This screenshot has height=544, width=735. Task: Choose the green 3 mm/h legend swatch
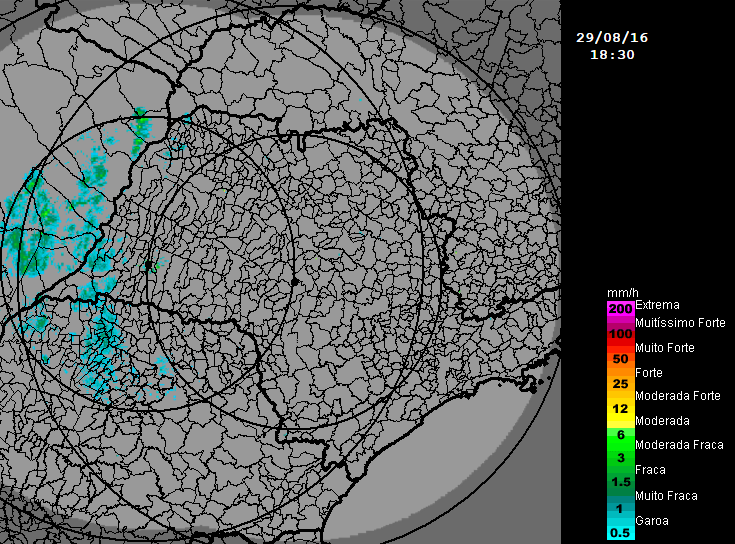click(620, 458)
